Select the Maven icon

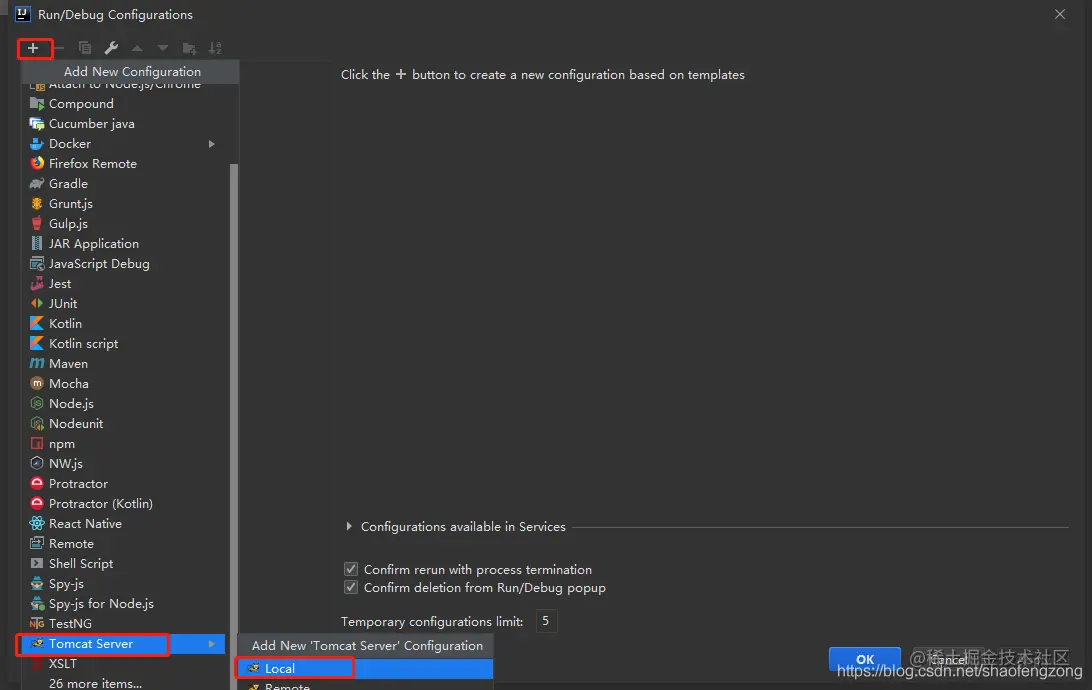(x=37, y=364)
